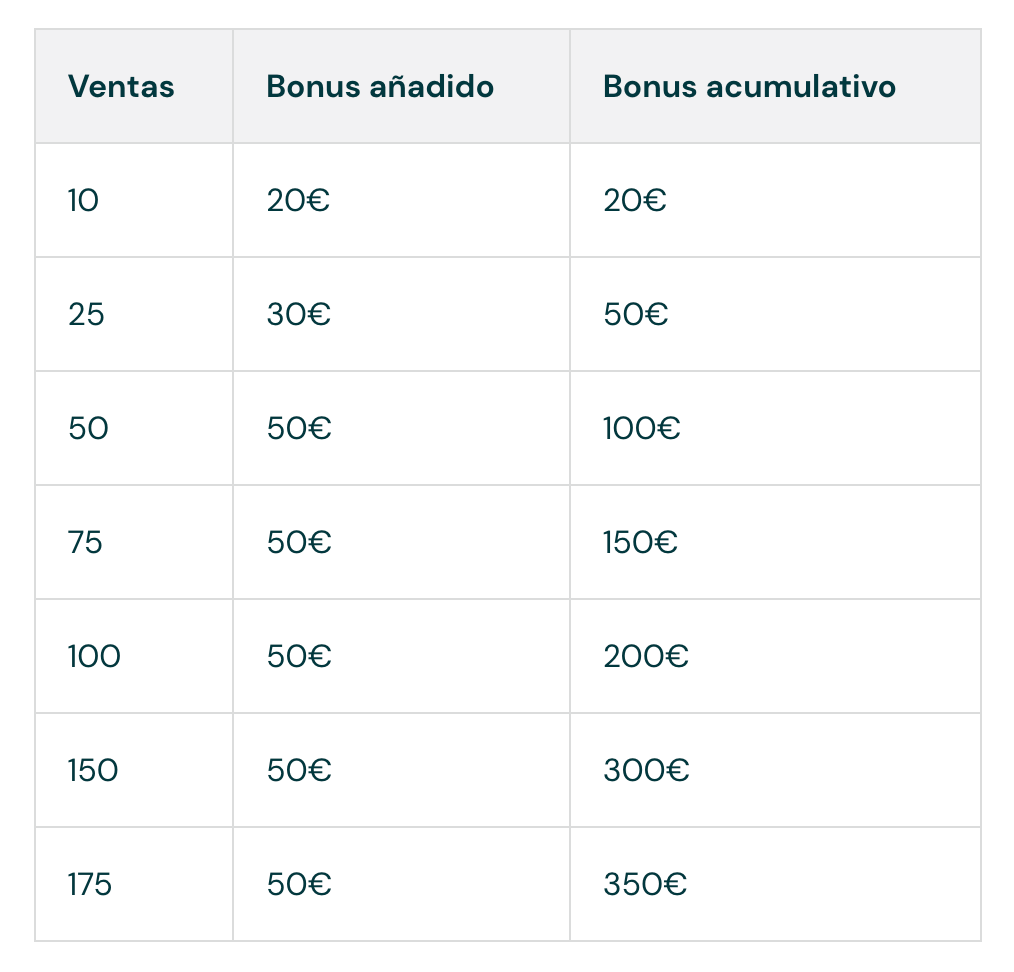Screen dimensions: 1014x972
Task: Select the 50 value in Ventas column
Action: point(88,429)
